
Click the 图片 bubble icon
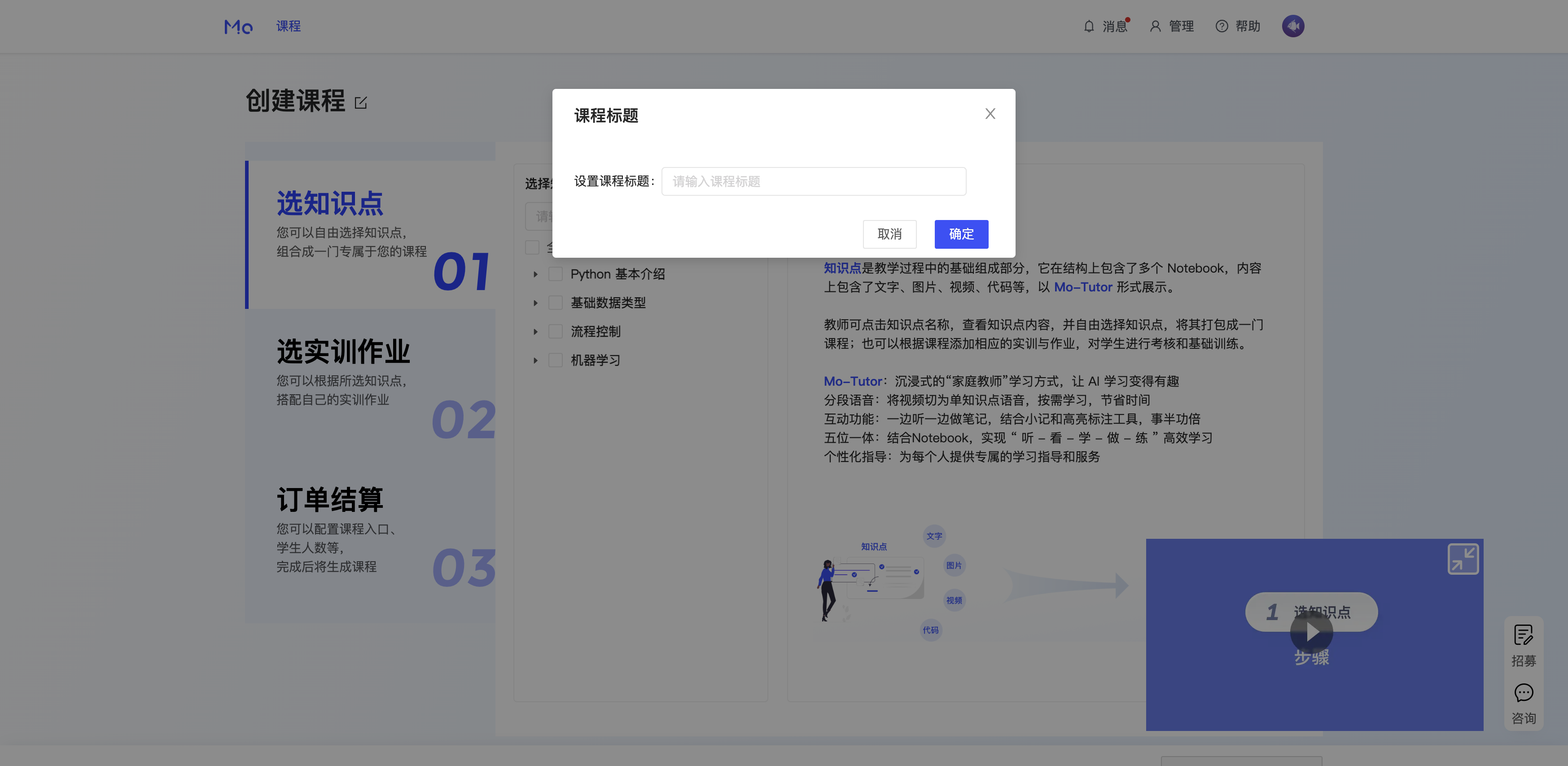[954, 565]
